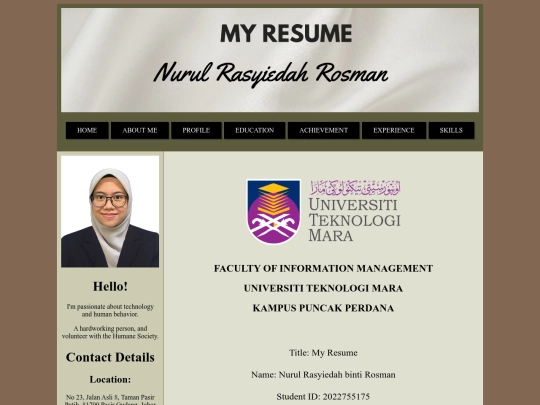
Task: Open the SKILLS menu item
Action: 451,131
